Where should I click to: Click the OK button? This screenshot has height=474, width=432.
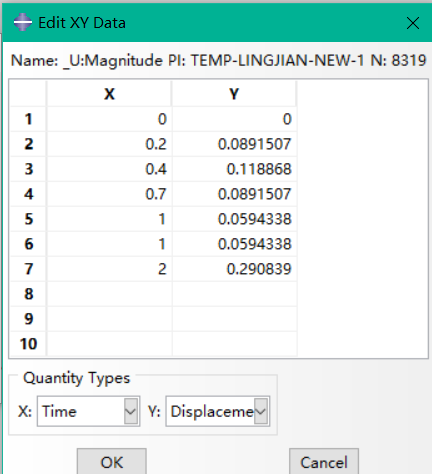[112, 462]
